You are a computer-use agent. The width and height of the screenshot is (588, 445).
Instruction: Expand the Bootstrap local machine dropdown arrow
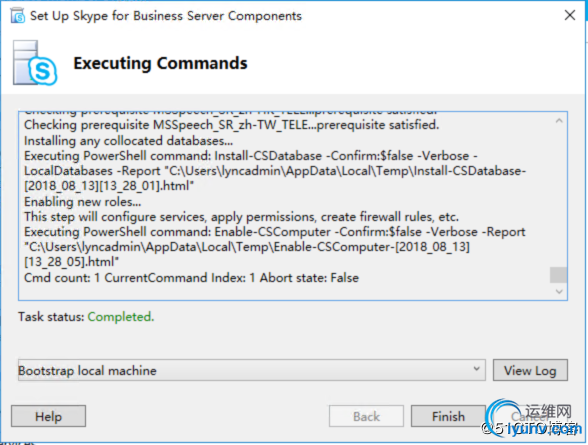(x=476, y=369)
